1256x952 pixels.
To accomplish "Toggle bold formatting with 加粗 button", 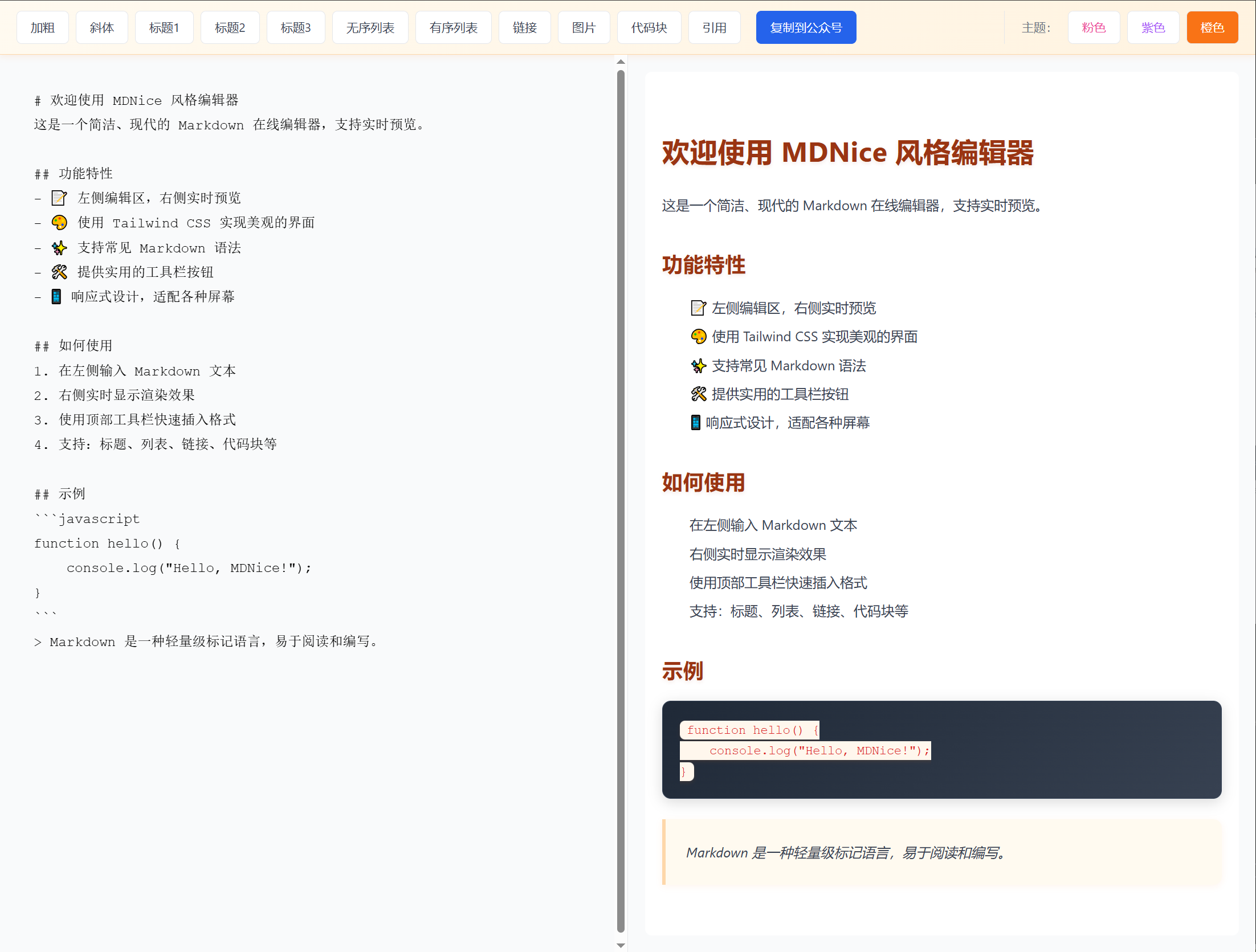I will coord(42,27).
